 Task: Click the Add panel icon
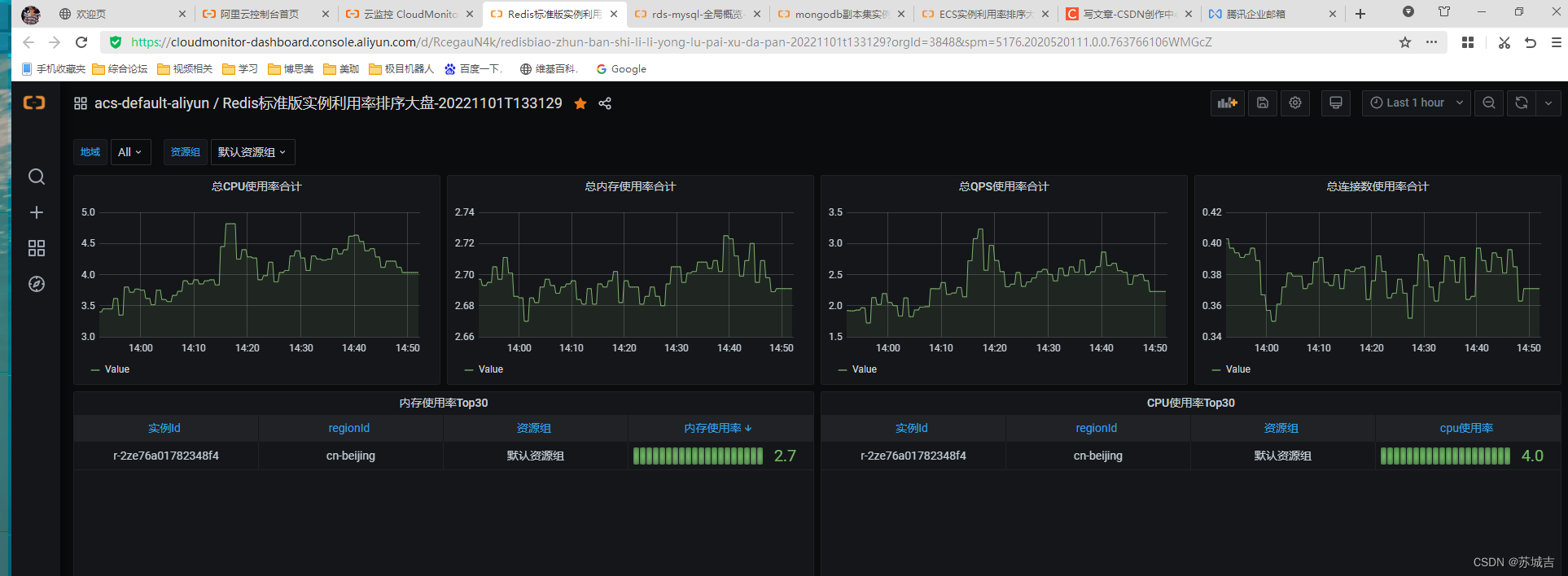point(1228,103)
